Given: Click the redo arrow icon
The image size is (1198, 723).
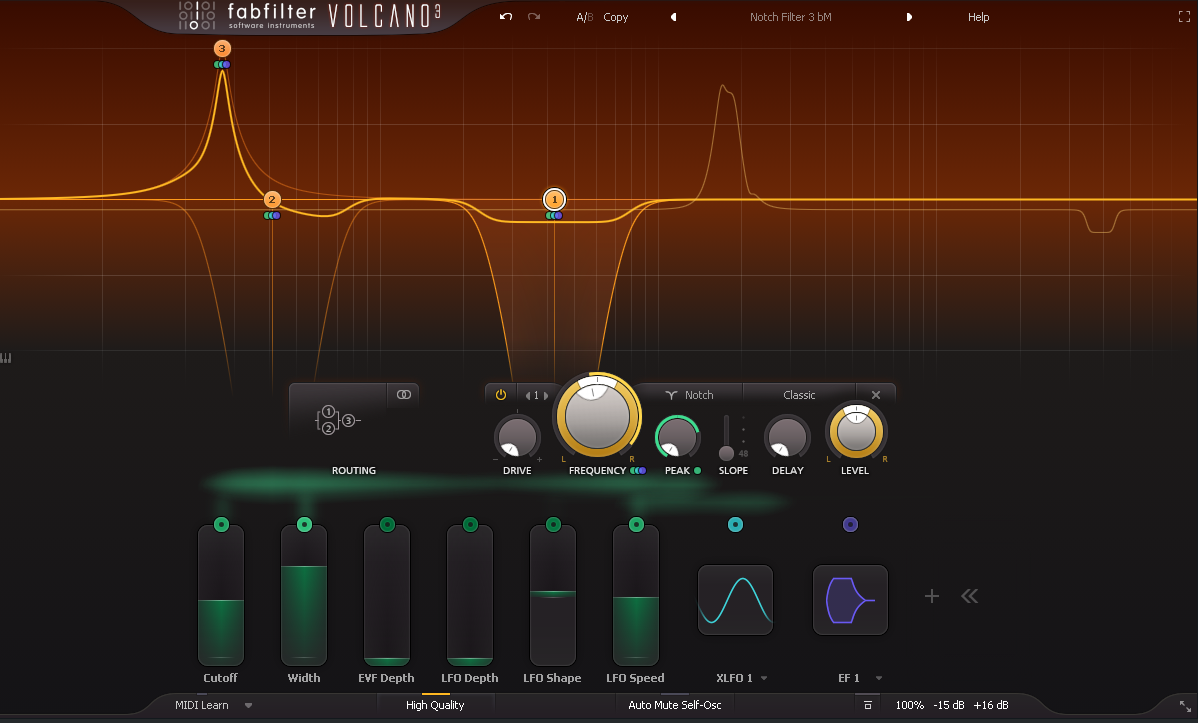Looking at the screenshot, I should (x=534, y=17).
